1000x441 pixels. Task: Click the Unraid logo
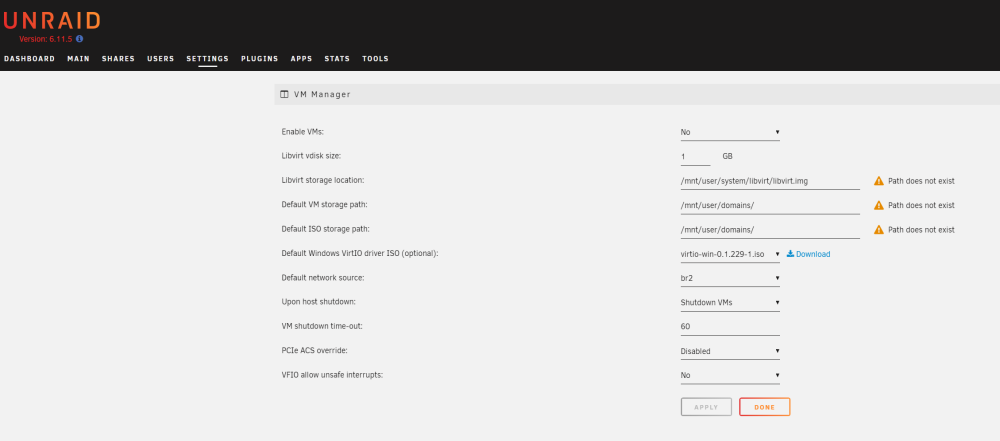tap(51, 20)
